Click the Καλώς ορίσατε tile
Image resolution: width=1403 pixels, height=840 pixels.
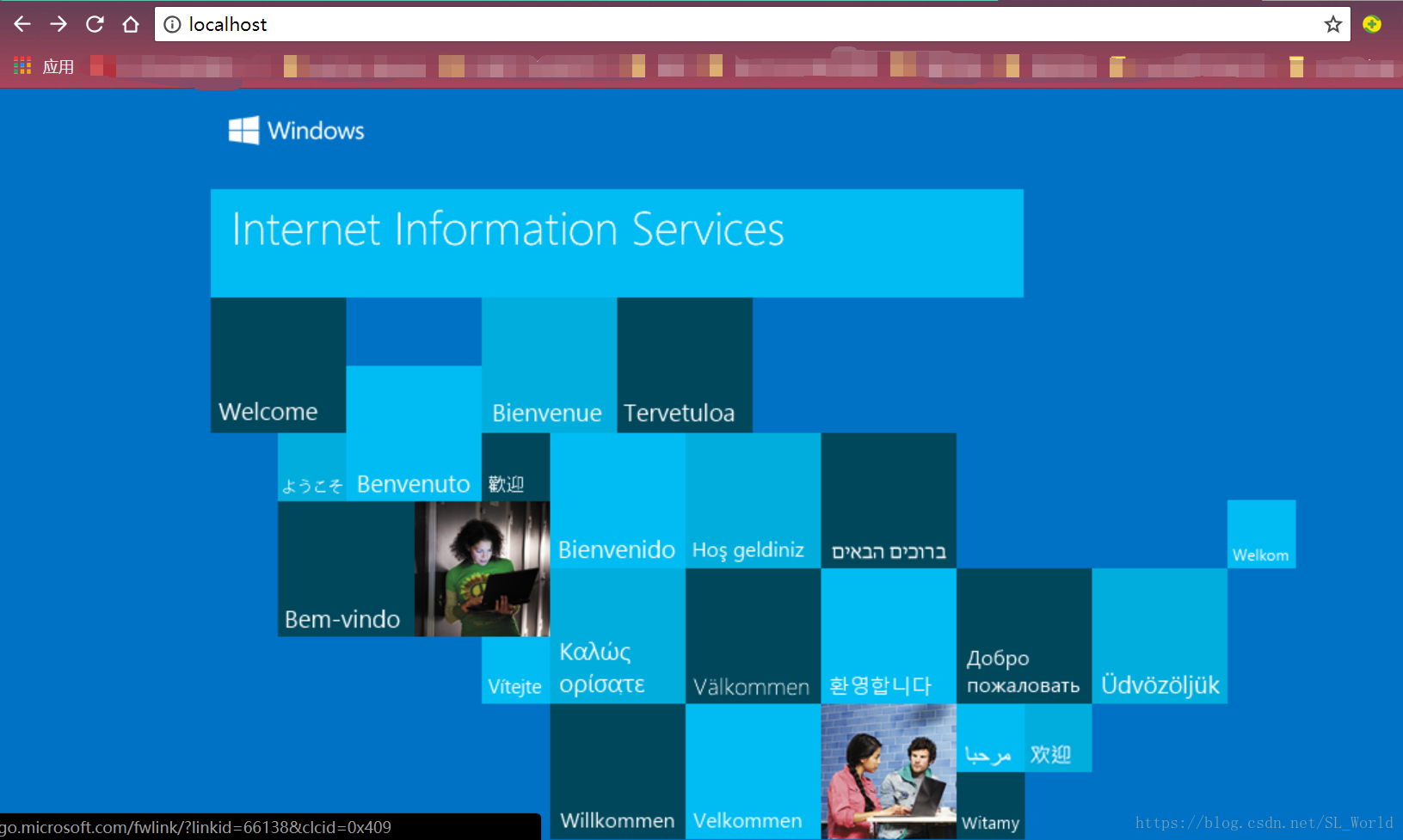(x=618, y=635)
